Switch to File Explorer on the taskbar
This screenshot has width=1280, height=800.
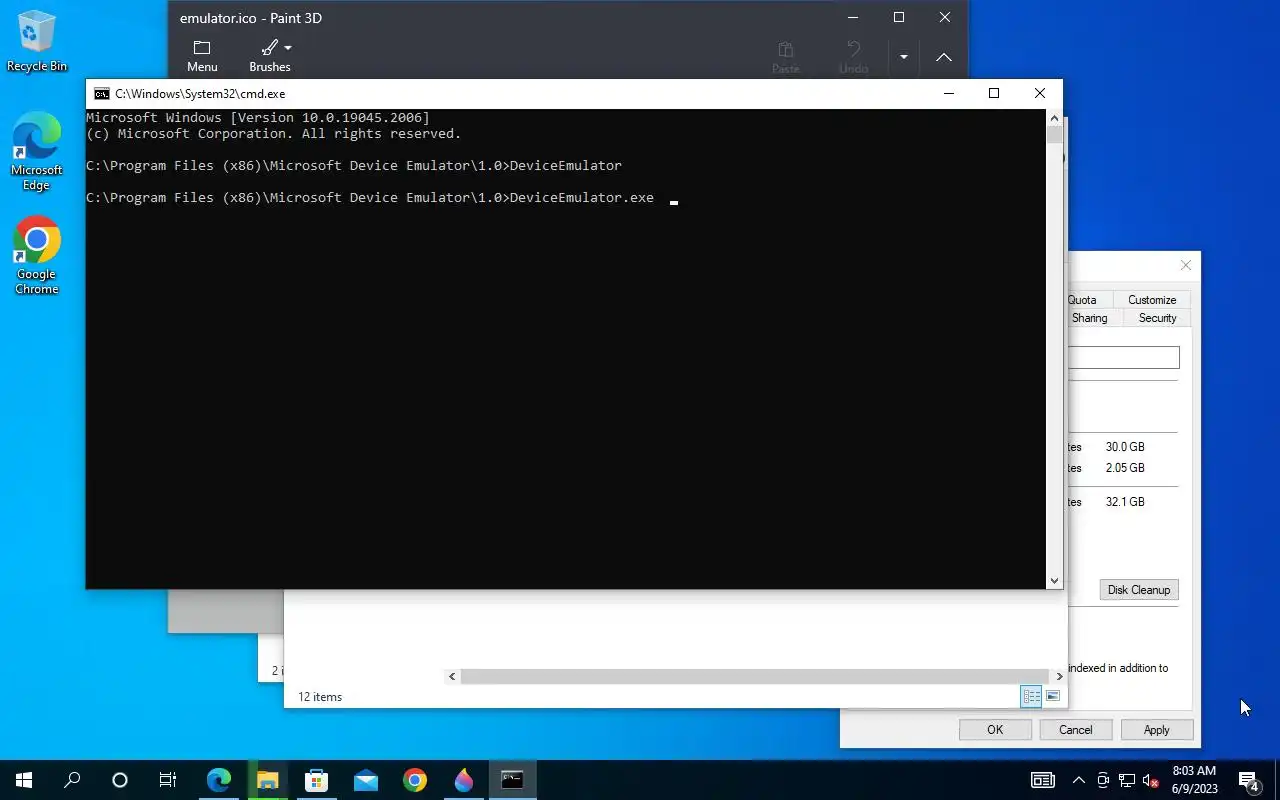click(268, 780)
